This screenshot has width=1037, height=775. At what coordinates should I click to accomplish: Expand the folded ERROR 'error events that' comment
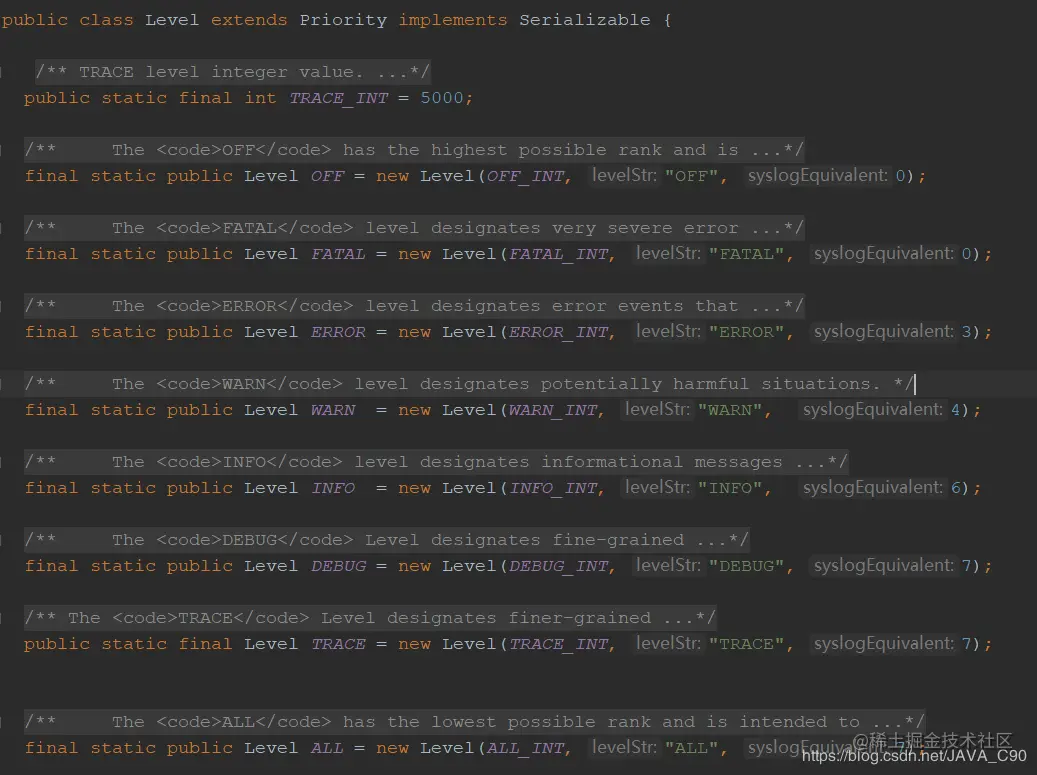point(414,306)
